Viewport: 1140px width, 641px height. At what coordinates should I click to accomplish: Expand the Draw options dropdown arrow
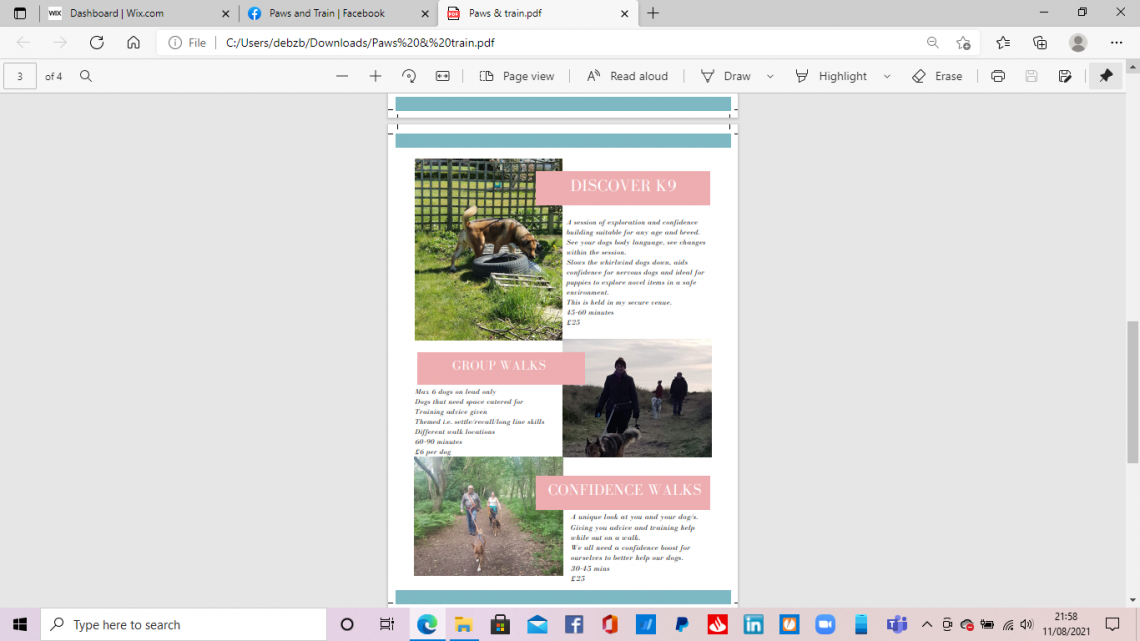(x=770, y=76)
